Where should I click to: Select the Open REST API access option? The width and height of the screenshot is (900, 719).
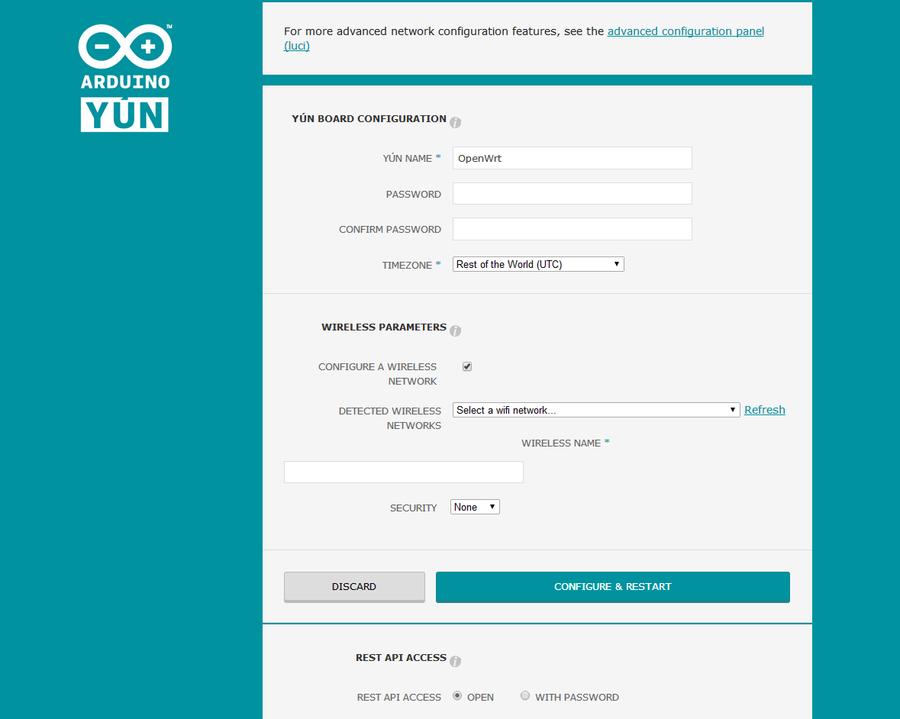[x=458, y=696]
